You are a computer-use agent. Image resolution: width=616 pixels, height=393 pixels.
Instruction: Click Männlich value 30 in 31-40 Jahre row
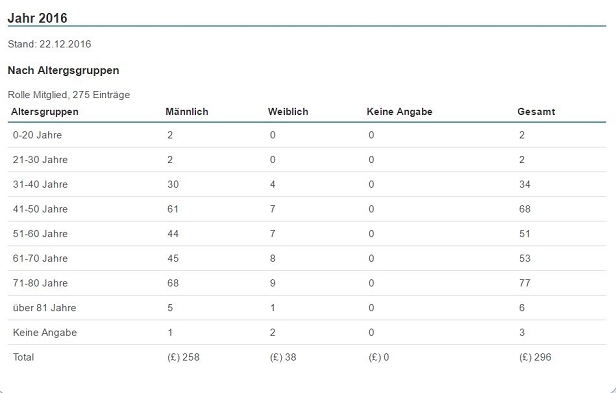[173, 185]
